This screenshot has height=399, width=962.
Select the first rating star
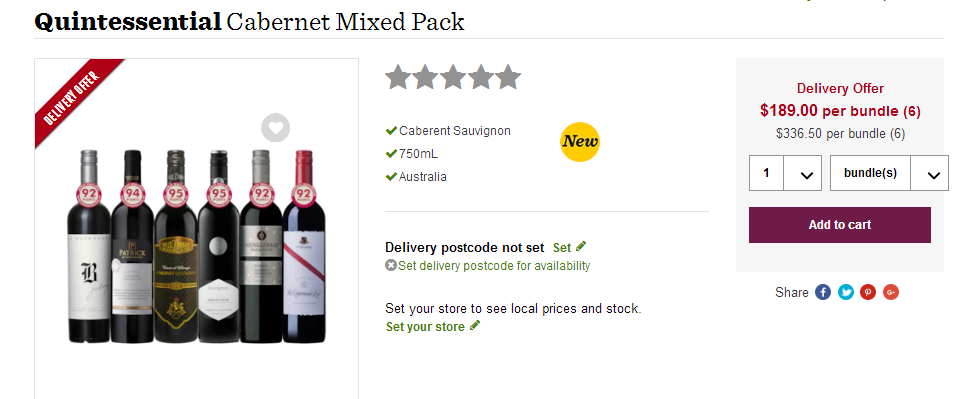pos(398,77)
